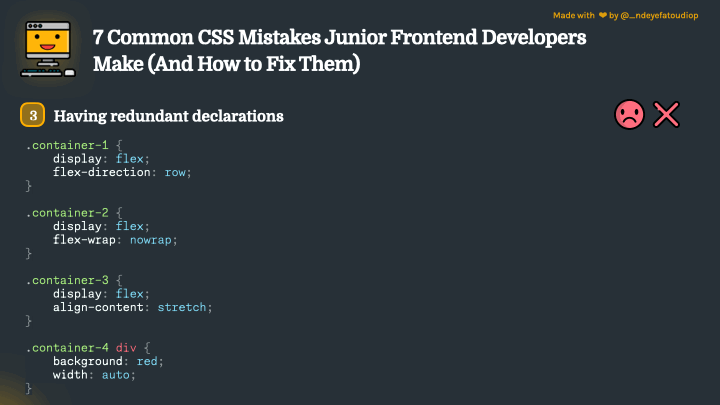720x405 pixels.
Task: Select the .container-1 selector text
Action: [67, 145]
